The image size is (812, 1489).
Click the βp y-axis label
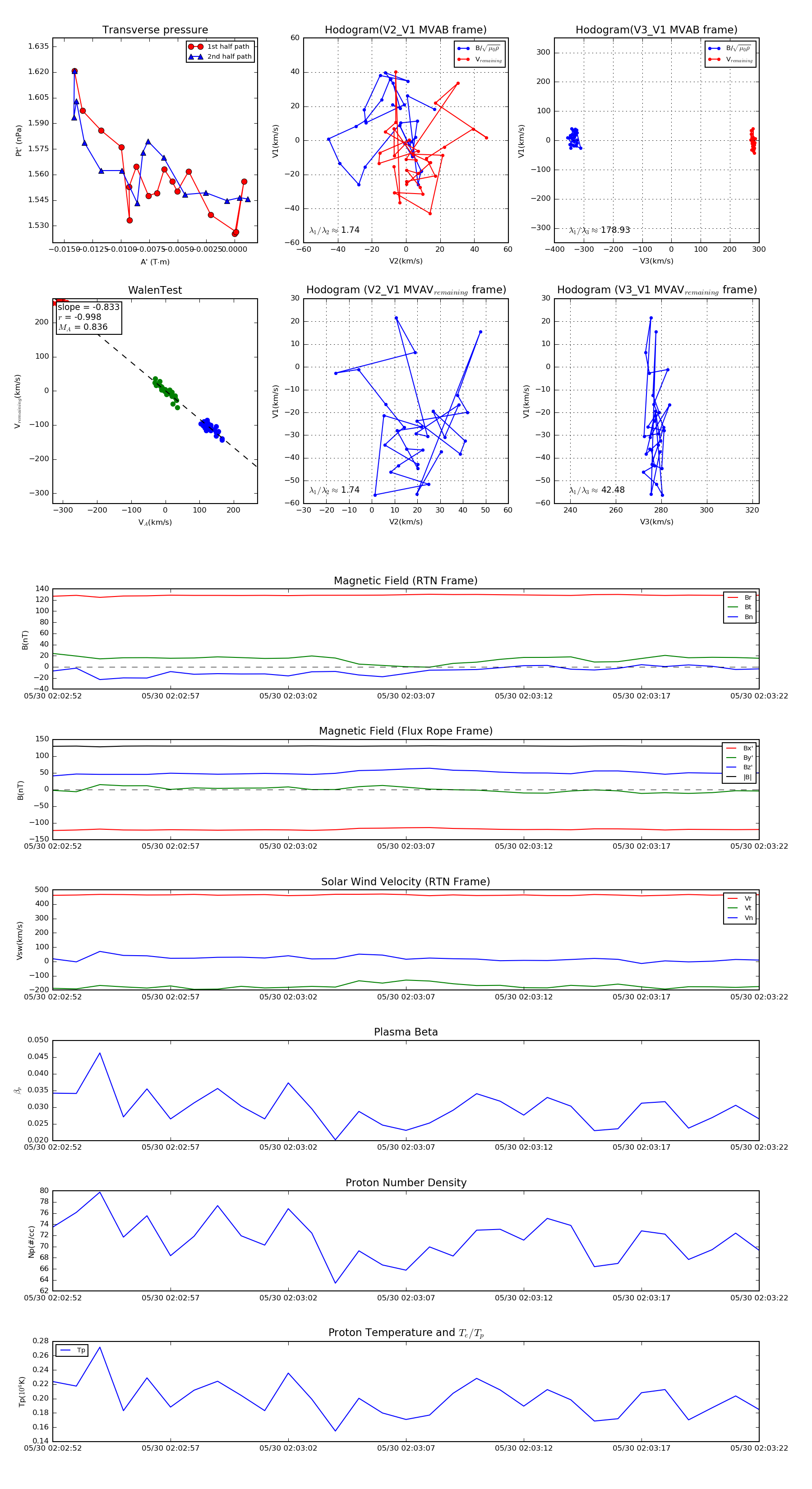tap(18, 1090)
